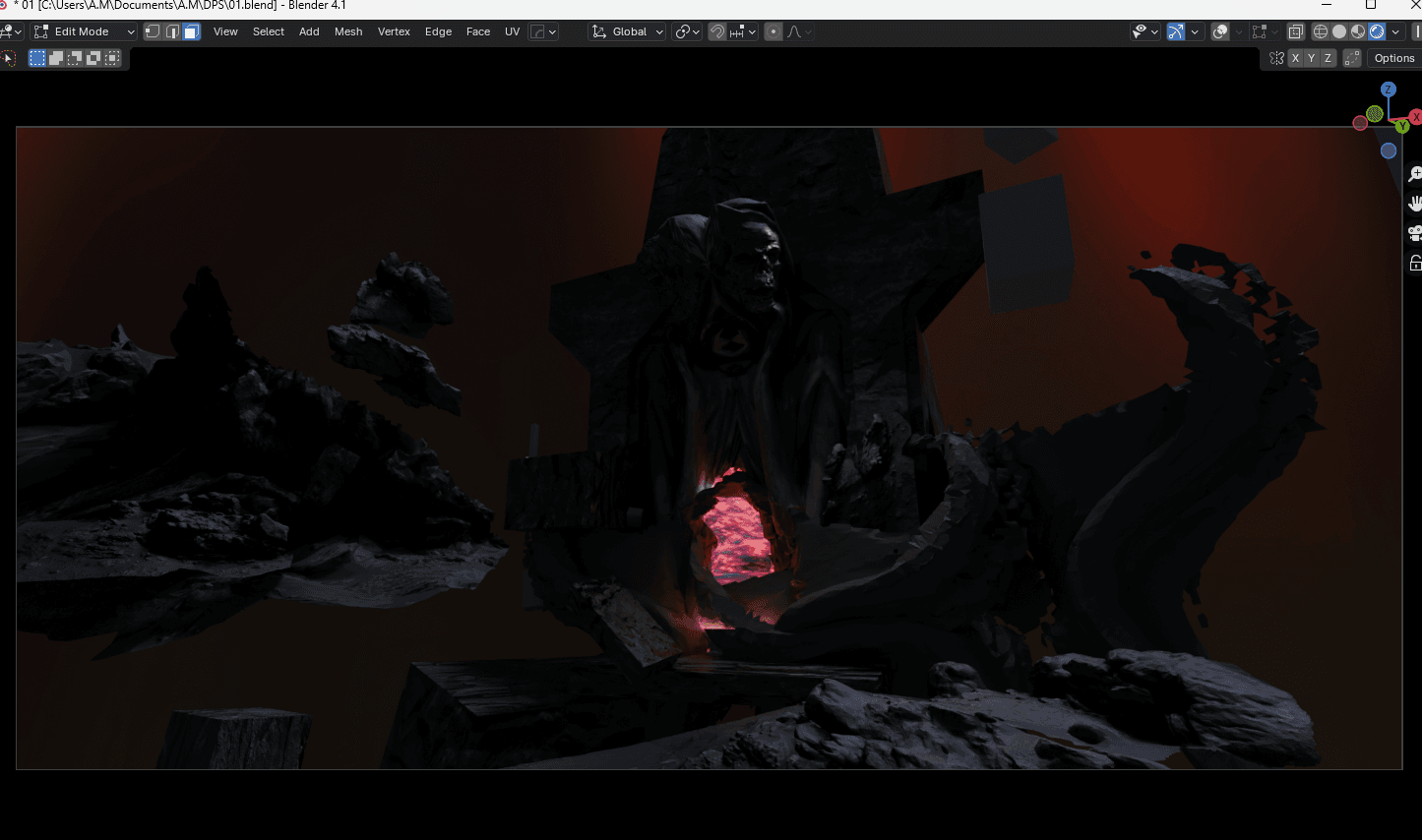This screenshot has width=1422, height=840.
Task: Open the Select menu
Action: click(269, 31)
